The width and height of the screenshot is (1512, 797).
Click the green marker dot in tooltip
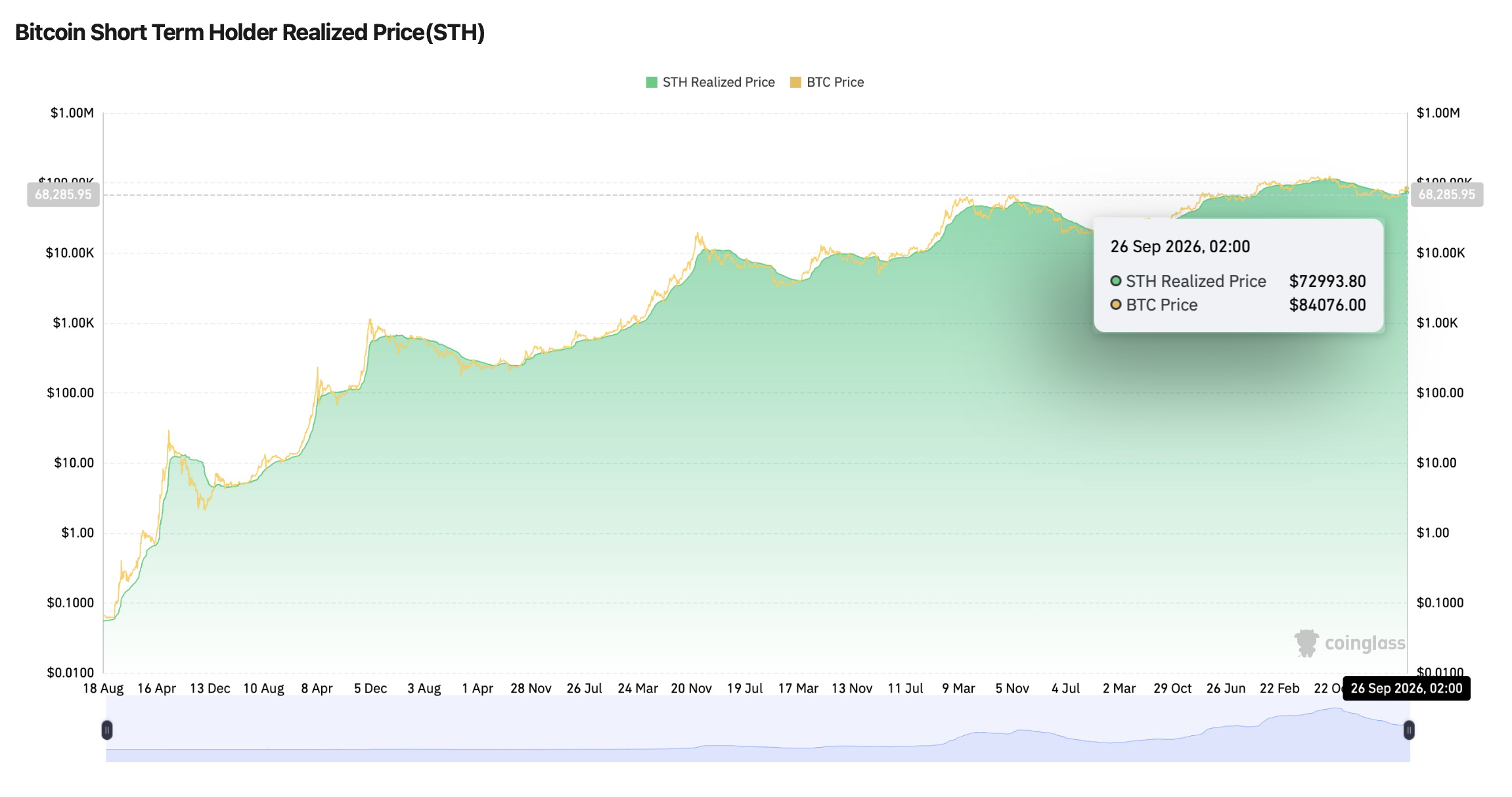[1115, 281]
